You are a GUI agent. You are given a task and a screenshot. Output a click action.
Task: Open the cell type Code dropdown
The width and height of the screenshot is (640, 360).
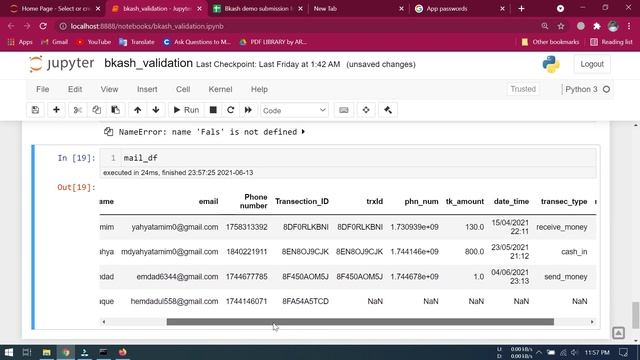pos(294,110)
